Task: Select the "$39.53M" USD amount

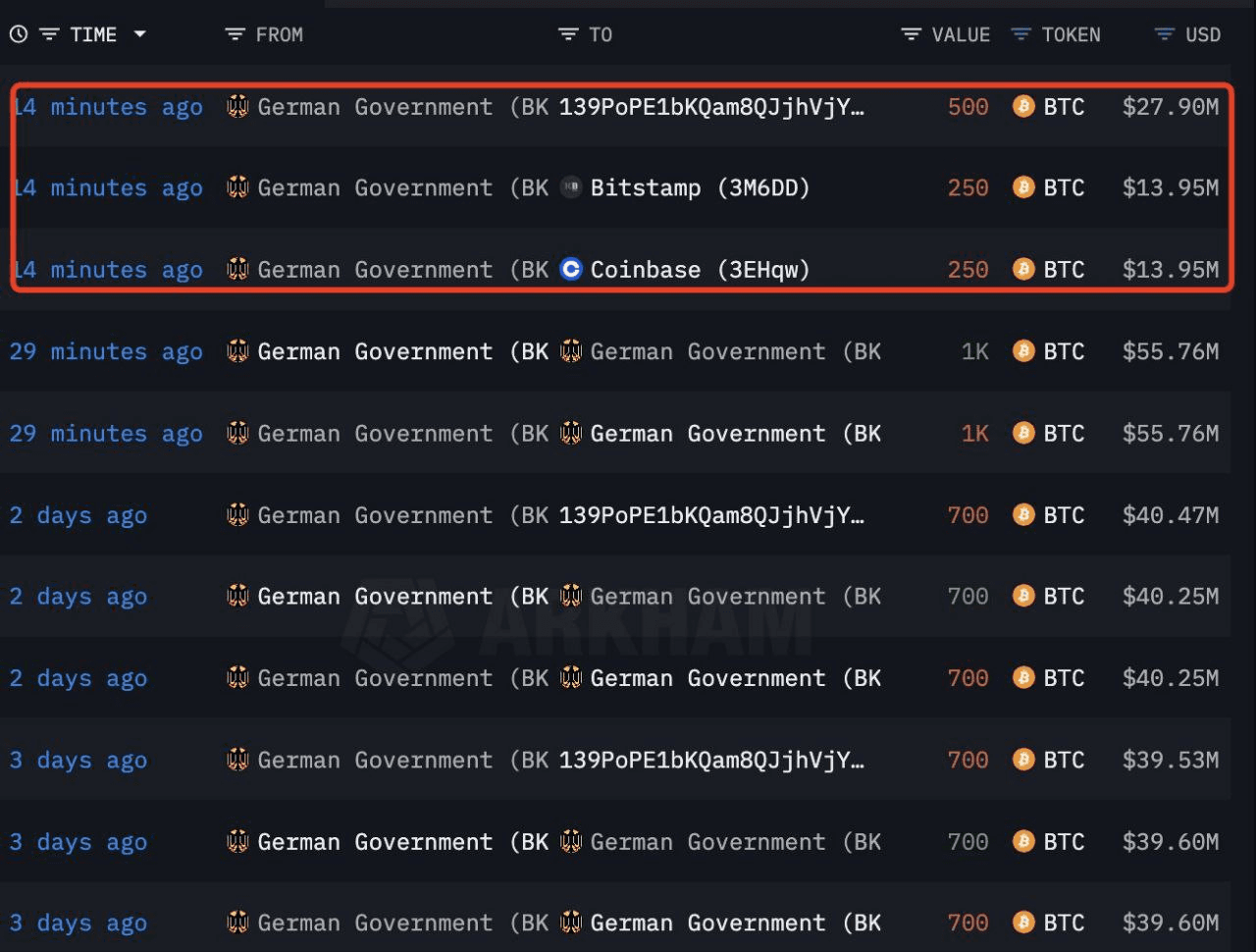Action: [1171, 760]
